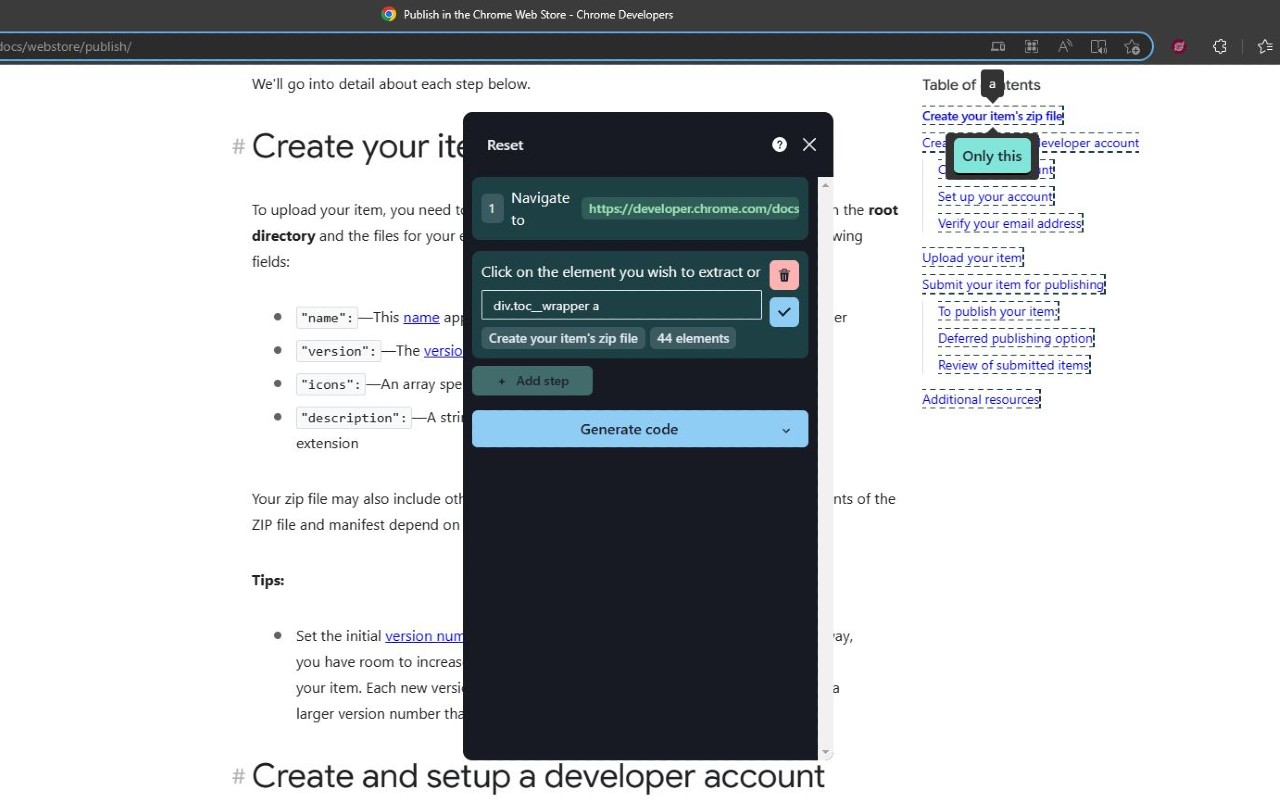Open 'Additional resources' TOC link
This screenshot has height=800, width=1280.
coord(981,400)
